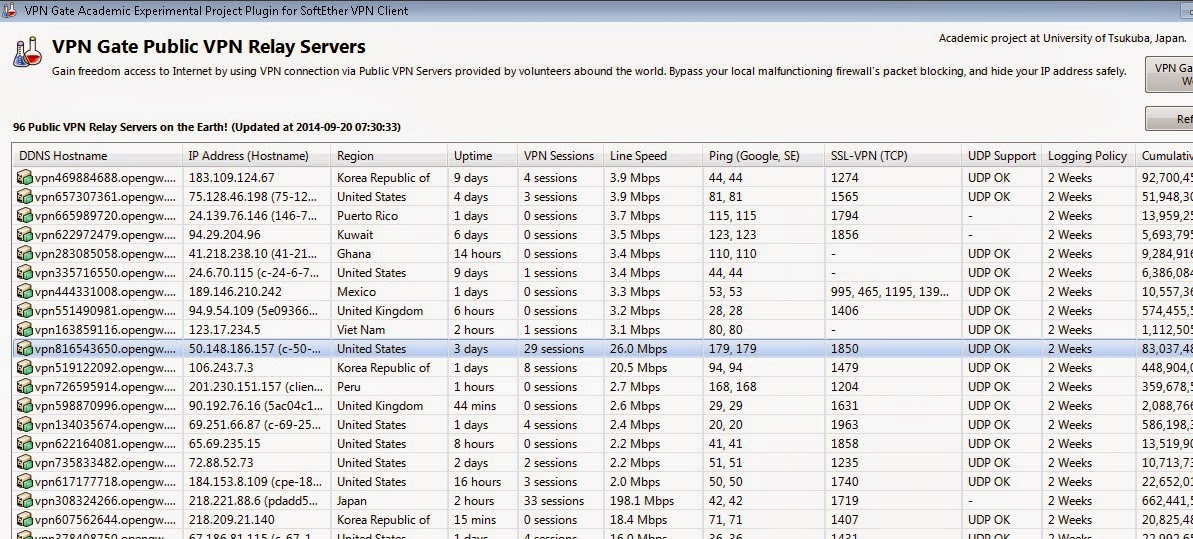This screenshot has height=539, width=1193.
Task: Click server icon for vpn469884688
Action: [24, 178]
